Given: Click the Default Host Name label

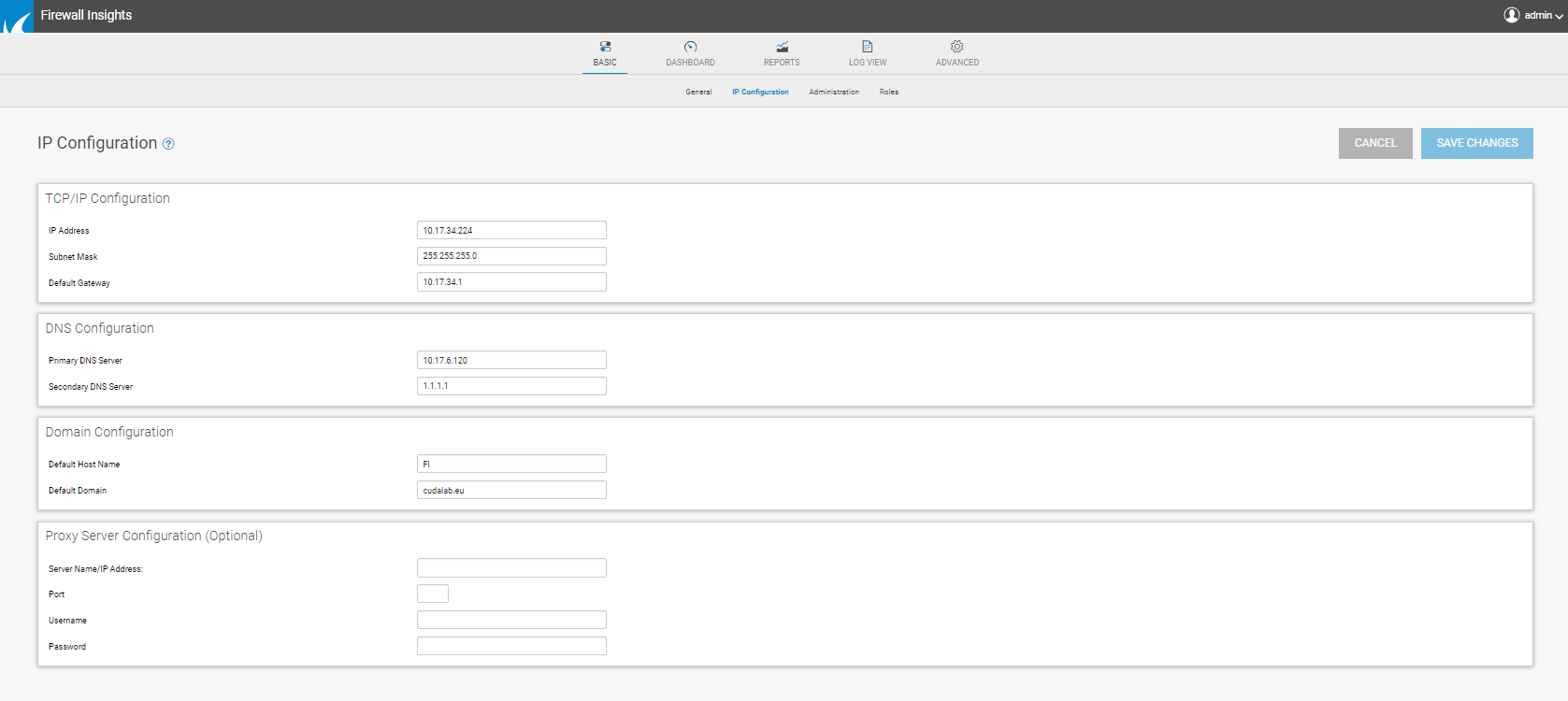Looking at the screenshot, I should click(84, 465).
